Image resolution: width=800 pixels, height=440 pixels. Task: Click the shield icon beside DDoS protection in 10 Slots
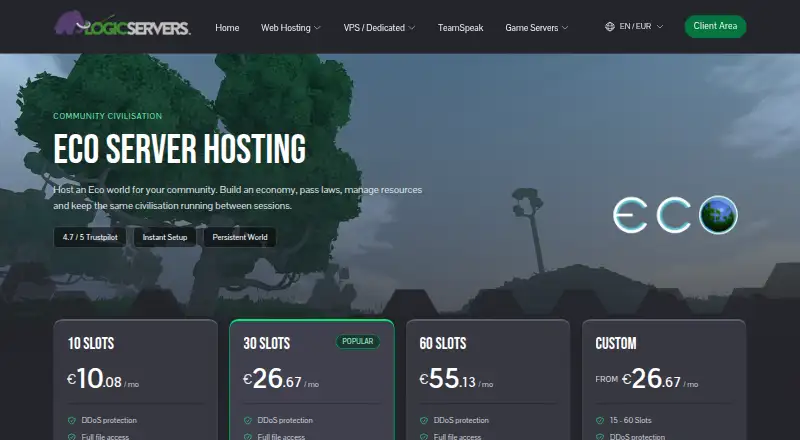(72, 421)
